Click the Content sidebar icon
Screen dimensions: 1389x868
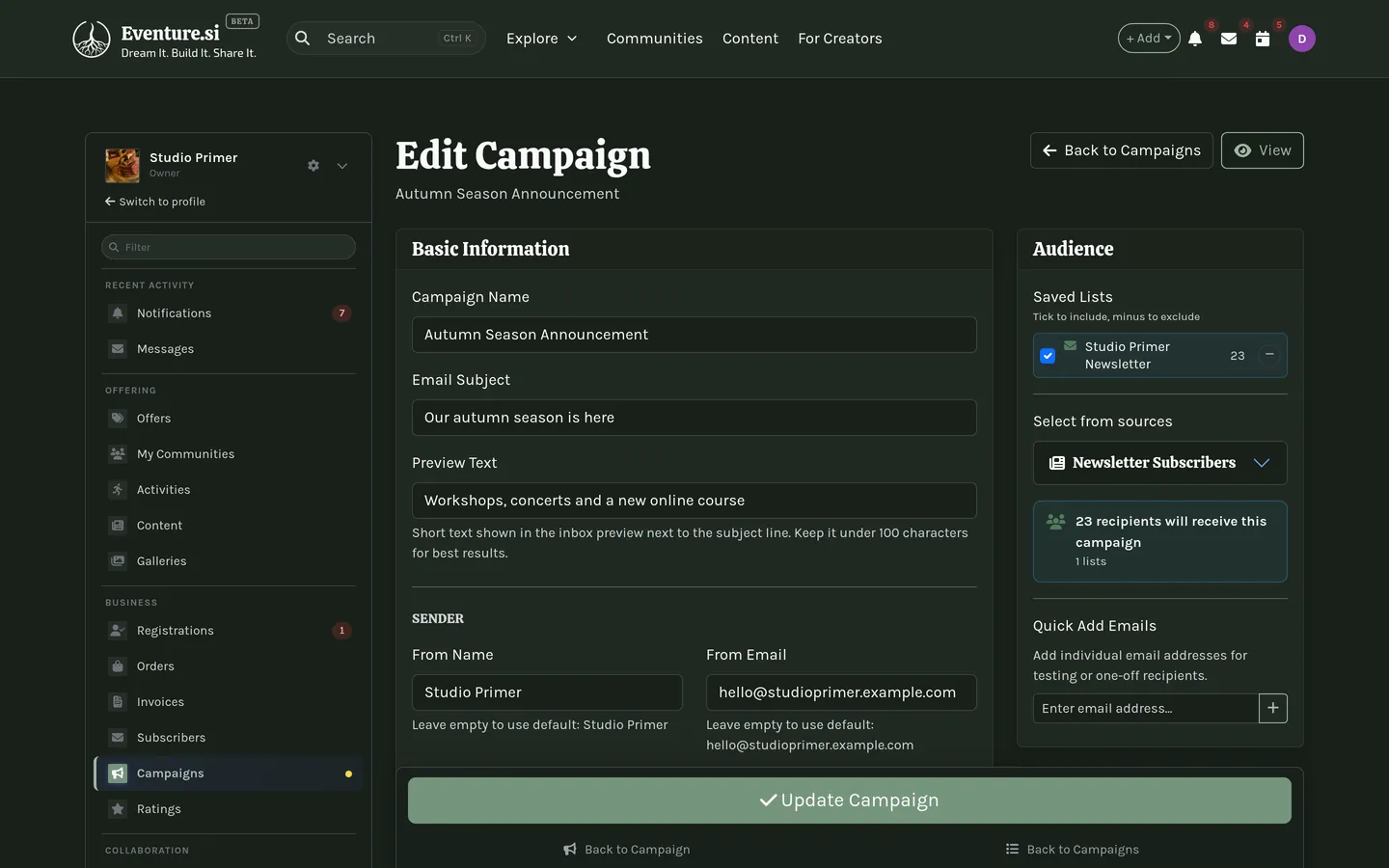(118, 526)
